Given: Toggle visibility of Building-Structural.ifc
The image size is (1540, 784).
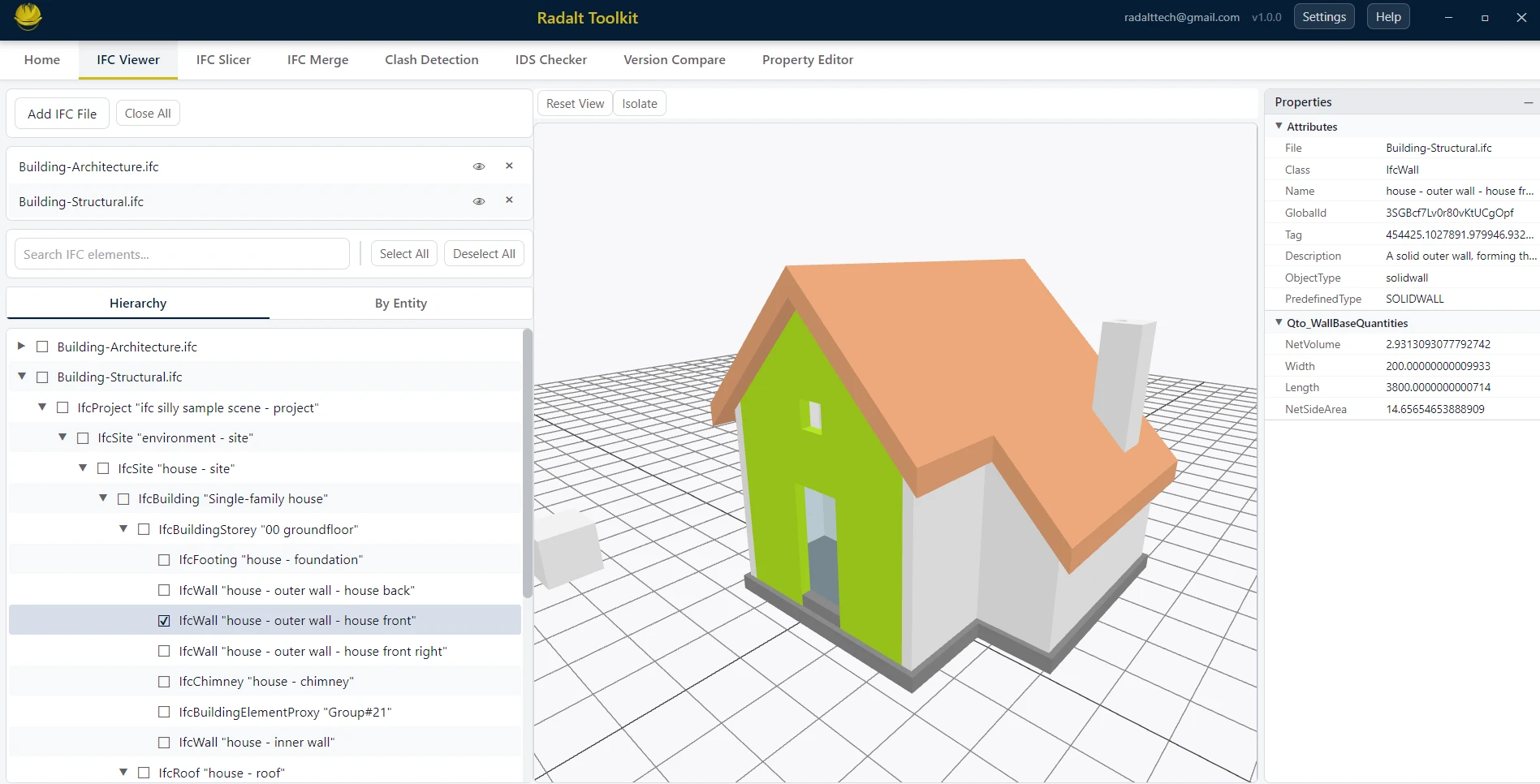Looking at the screenshot, I should pos(478,200).
